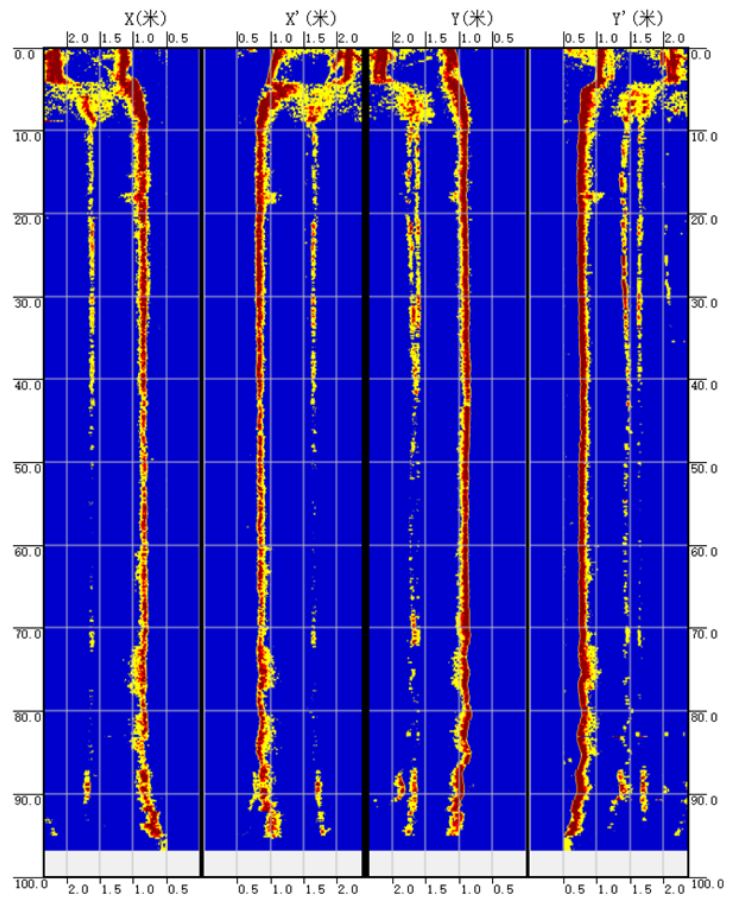
Task: Click the gray bottom band in Y' panel
Action: [x=607, y=862]
